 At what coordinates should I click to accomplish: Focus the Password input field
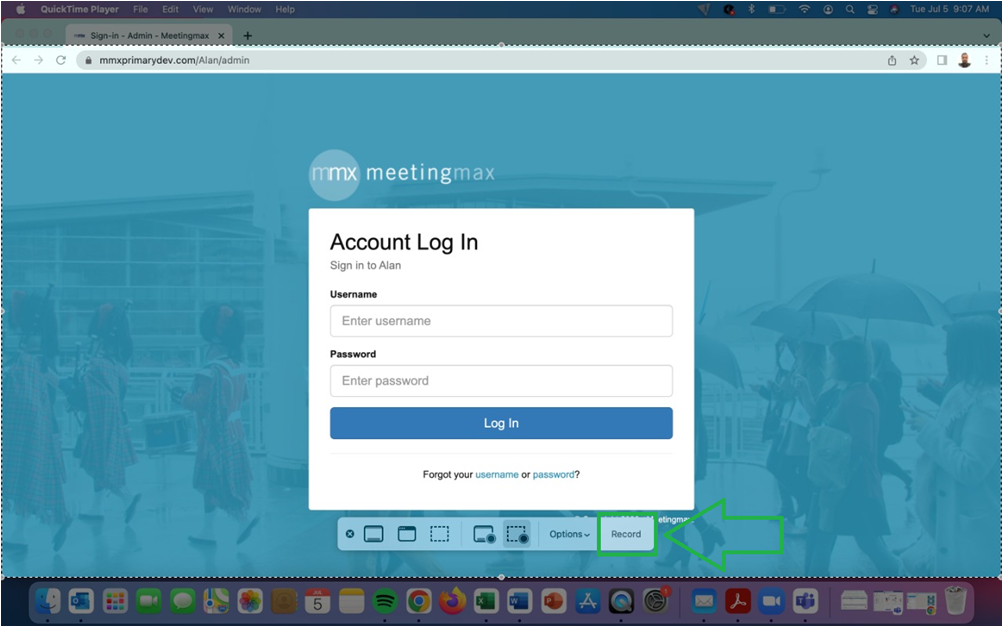[501, 381]
